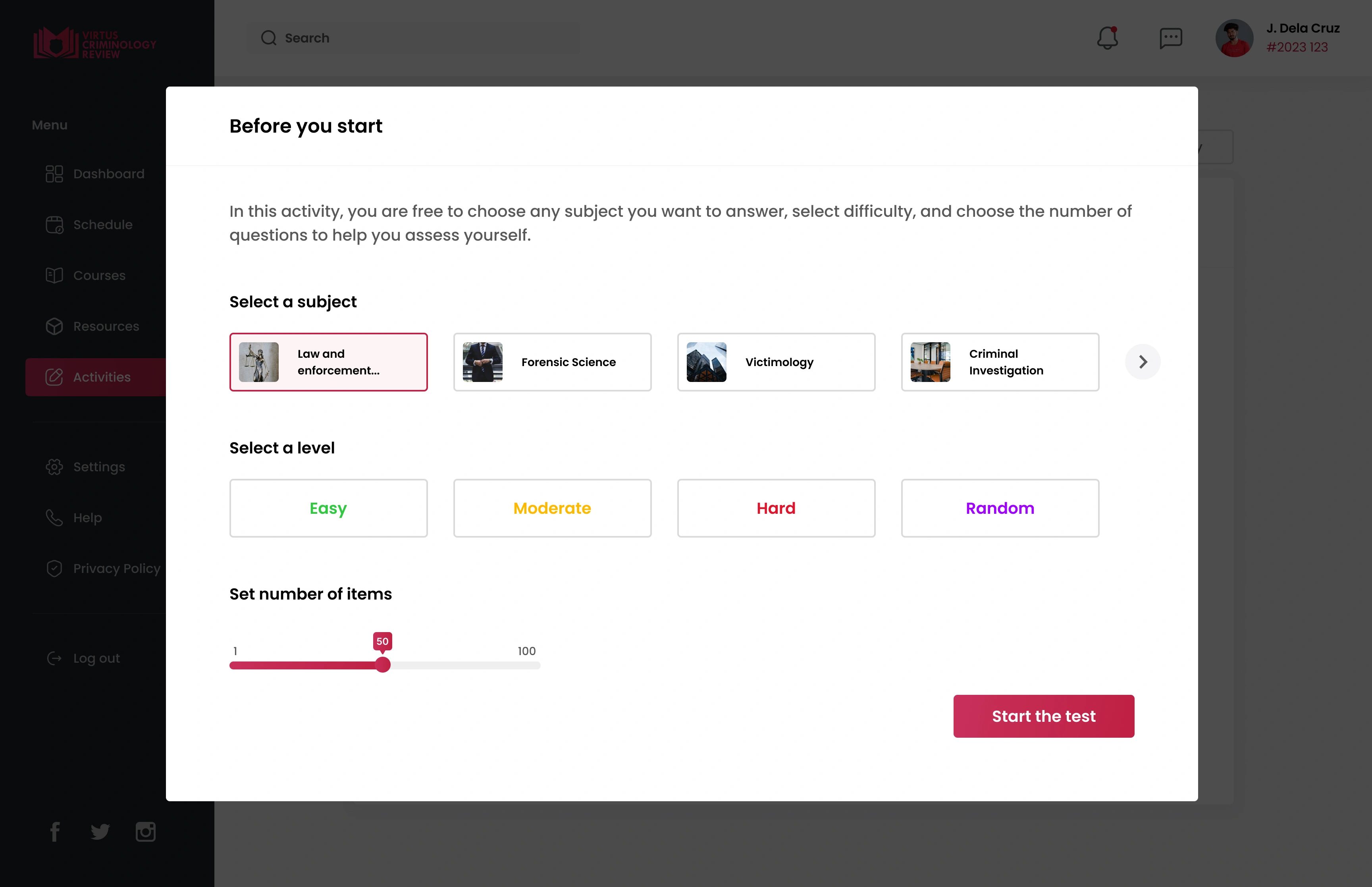Open the chat messages icon
The image size is (1372, 887).
(1170, 38)
